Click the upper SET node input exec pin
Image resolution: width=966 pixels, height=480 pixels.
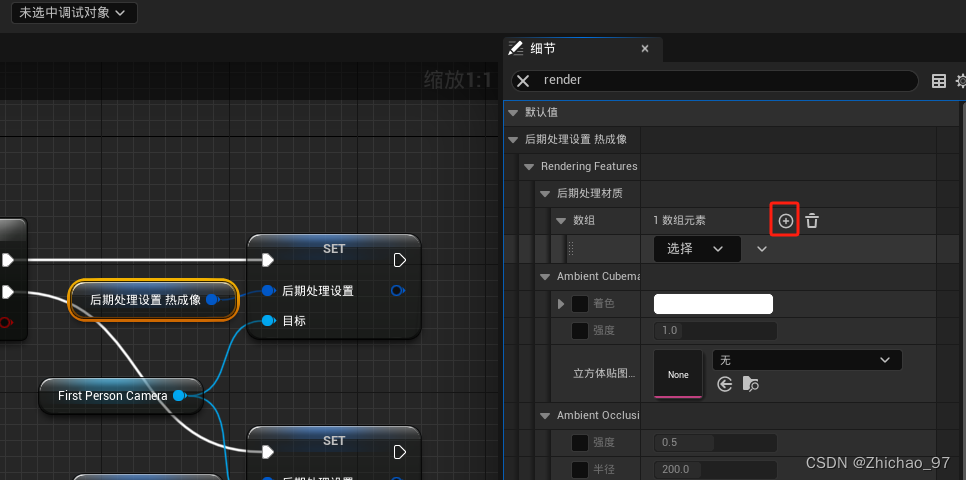[267, 261]
